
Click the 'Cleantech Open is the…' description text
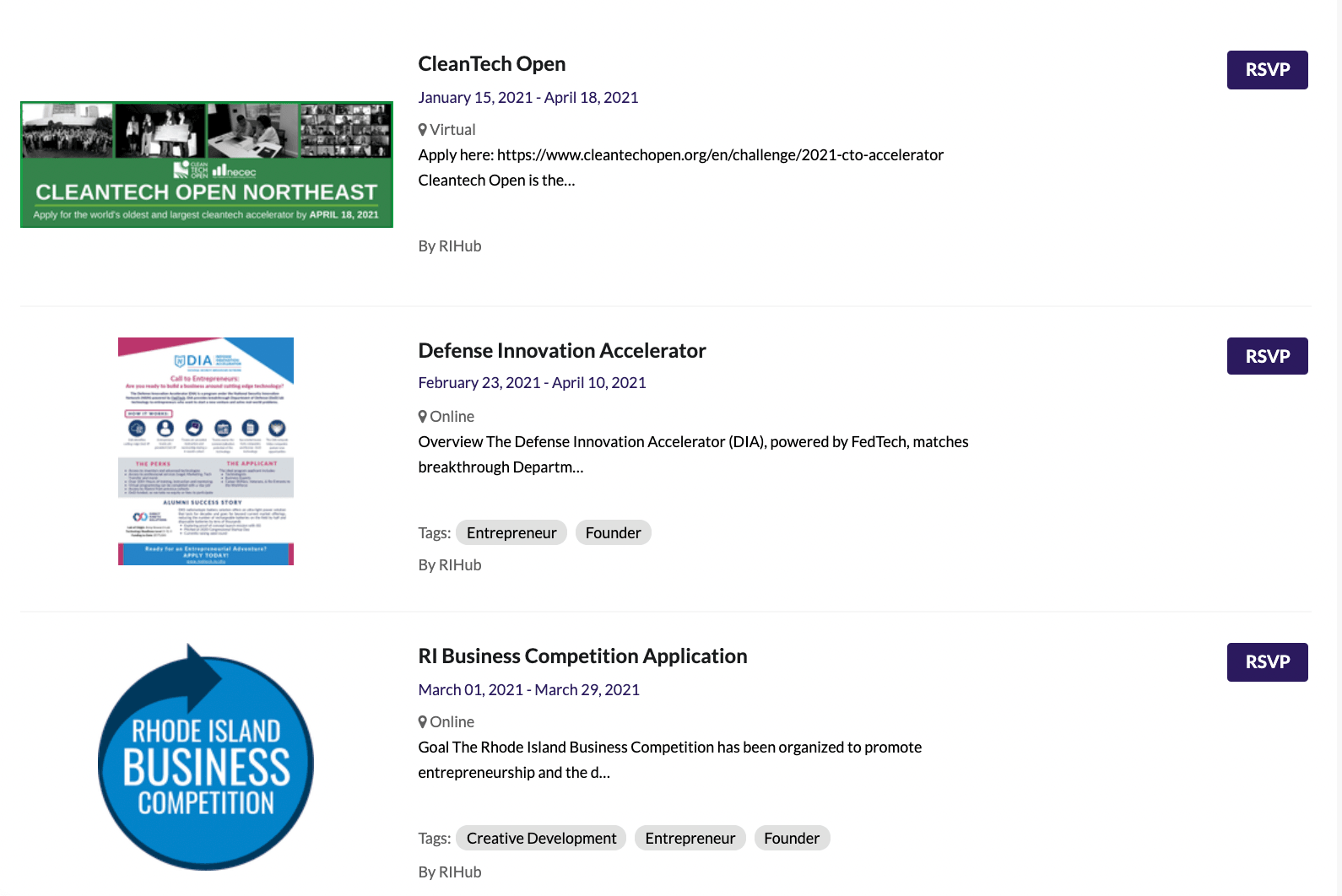pos(496,181)
